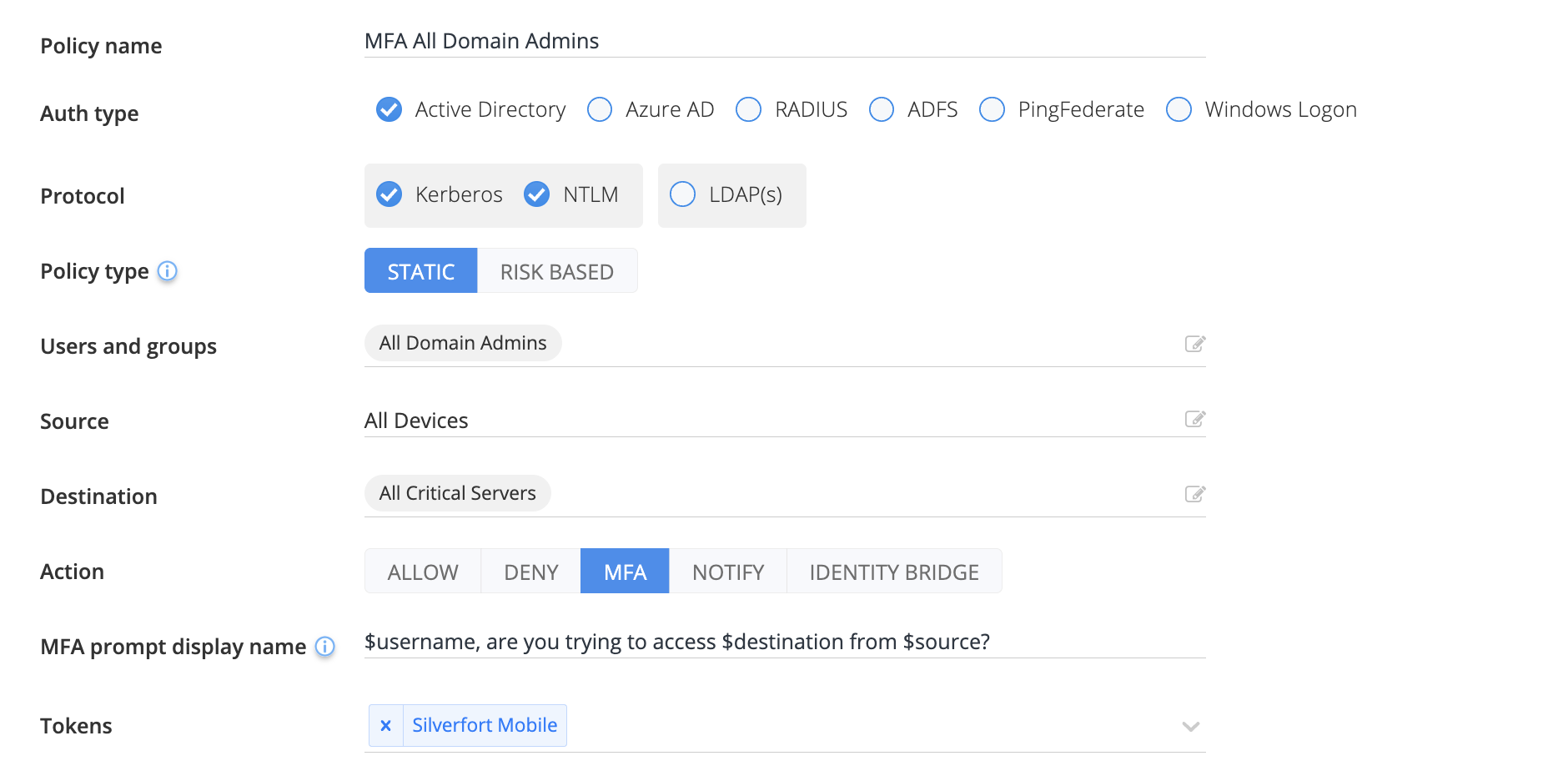Click the Destination edit icon

pyautogui.click(x=1194, y=494)
